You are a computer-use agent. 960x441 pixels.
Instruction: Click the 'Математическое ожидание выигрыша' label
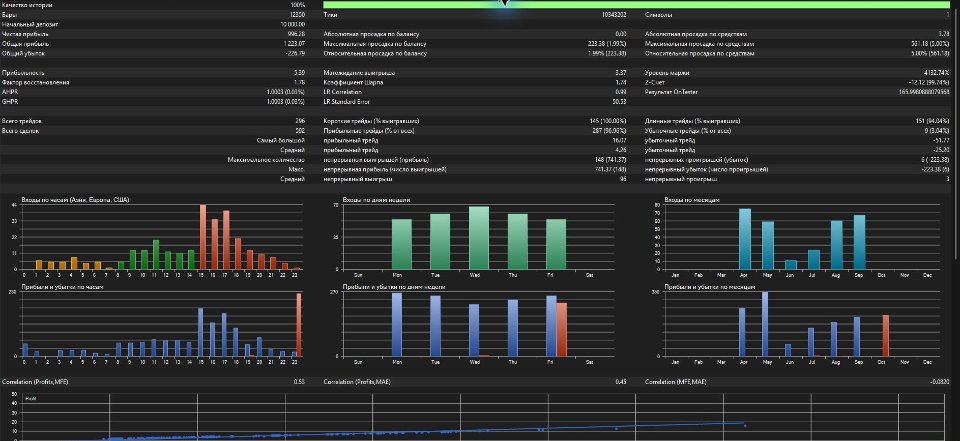359,73
